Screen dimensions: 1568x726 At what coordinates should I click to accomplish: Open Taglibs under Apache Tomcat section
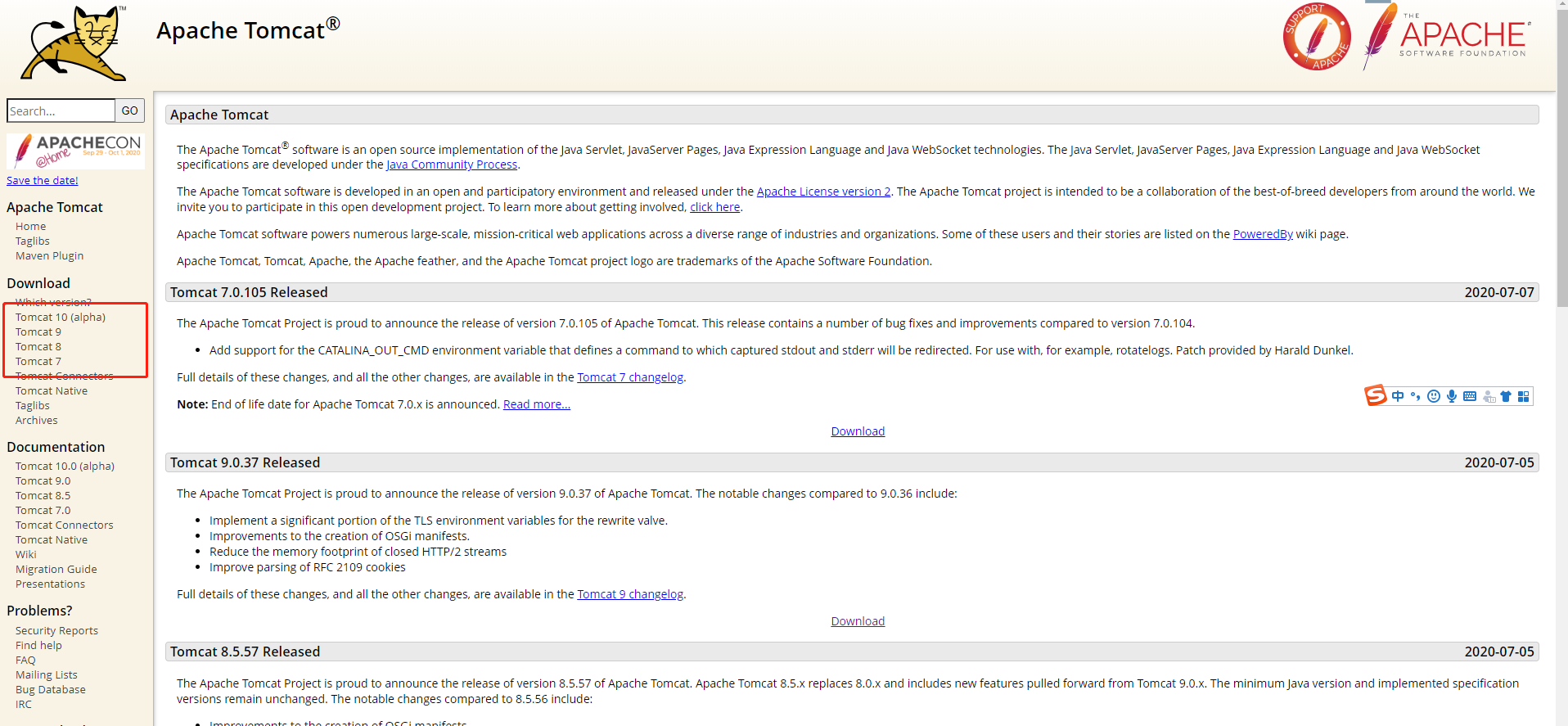coord(33,241)
